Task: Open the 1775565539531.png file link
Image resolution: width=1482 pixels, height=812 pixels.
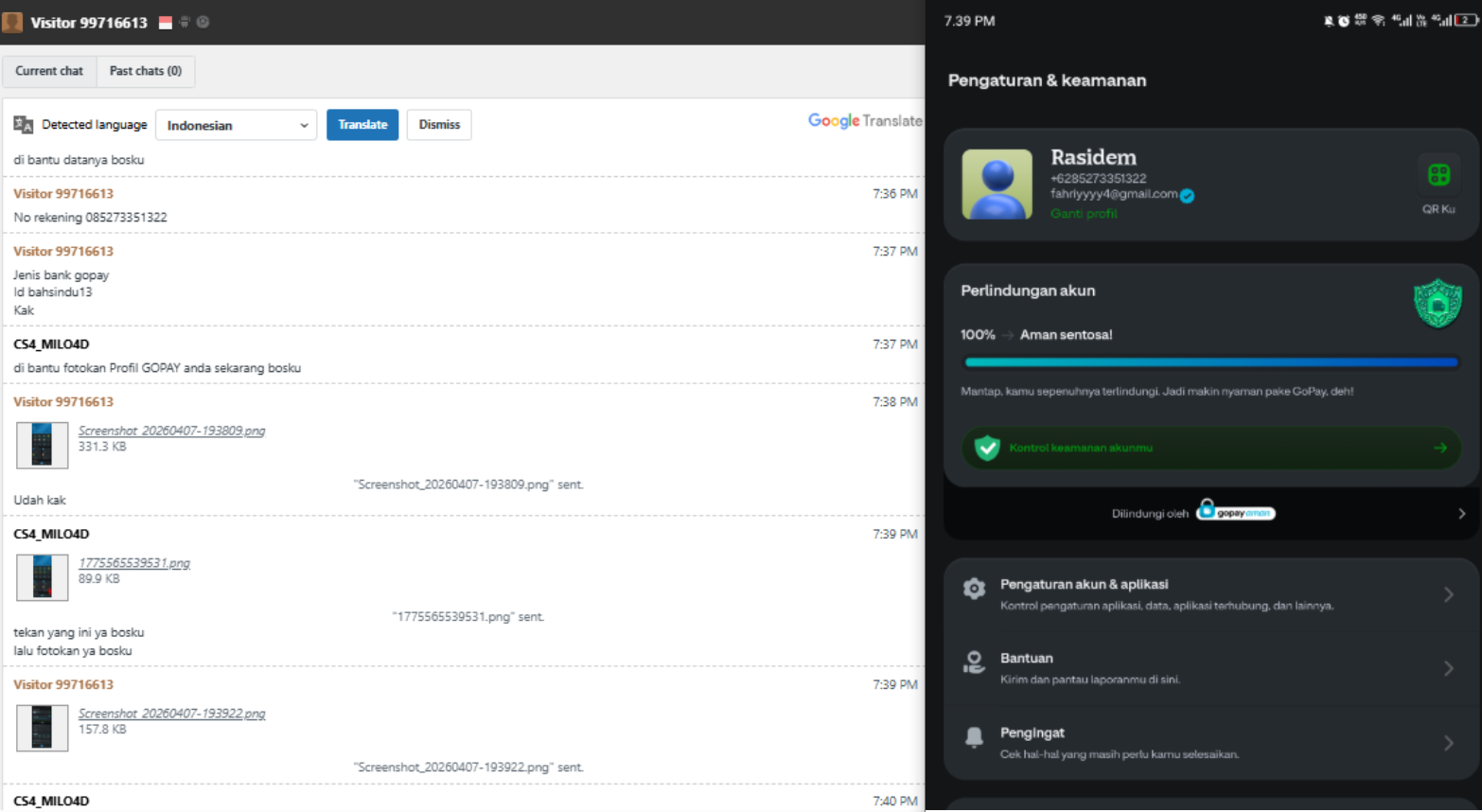Action: pos(134,563)
